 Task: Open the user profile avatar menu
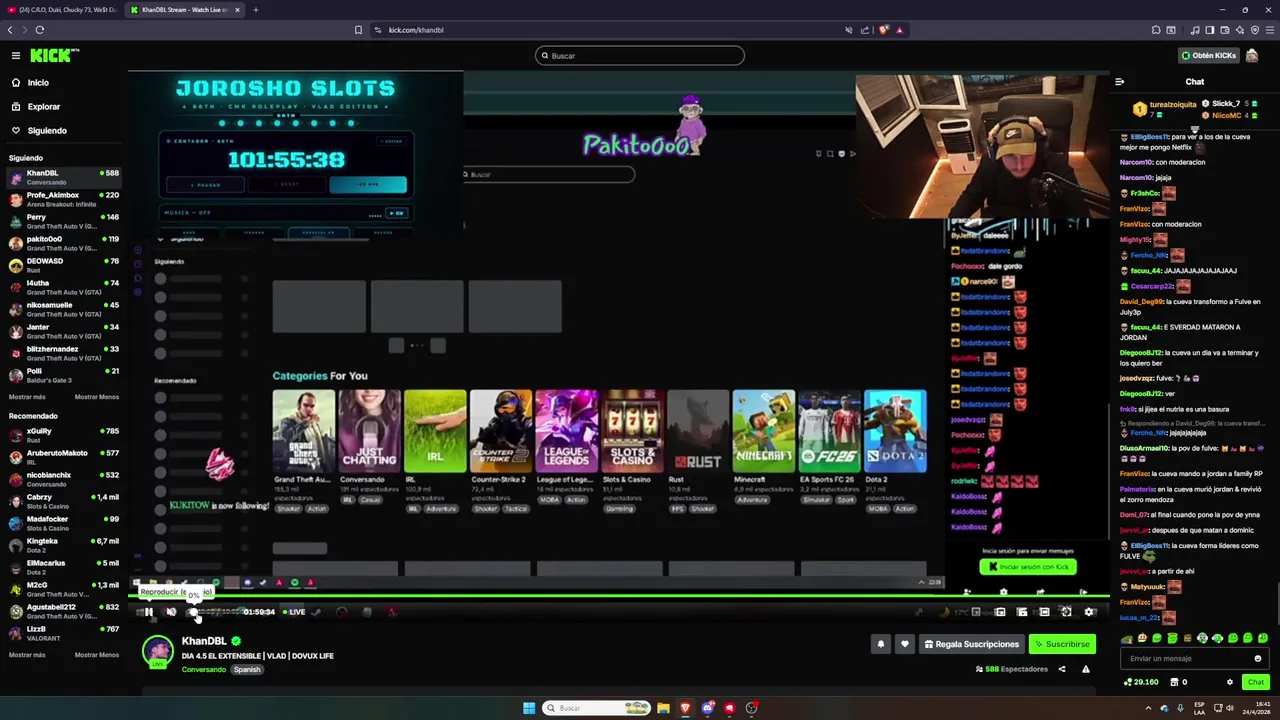coord(1252,56)
